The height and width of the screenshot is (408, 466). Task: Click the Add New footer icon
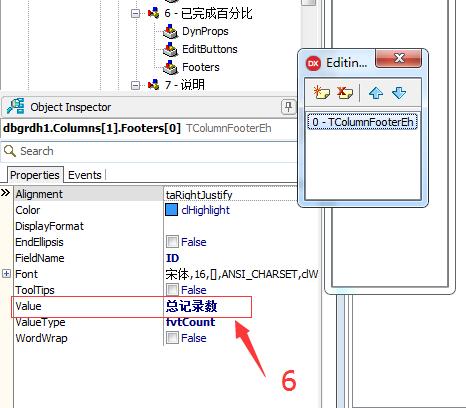click(x=321, y=93)
